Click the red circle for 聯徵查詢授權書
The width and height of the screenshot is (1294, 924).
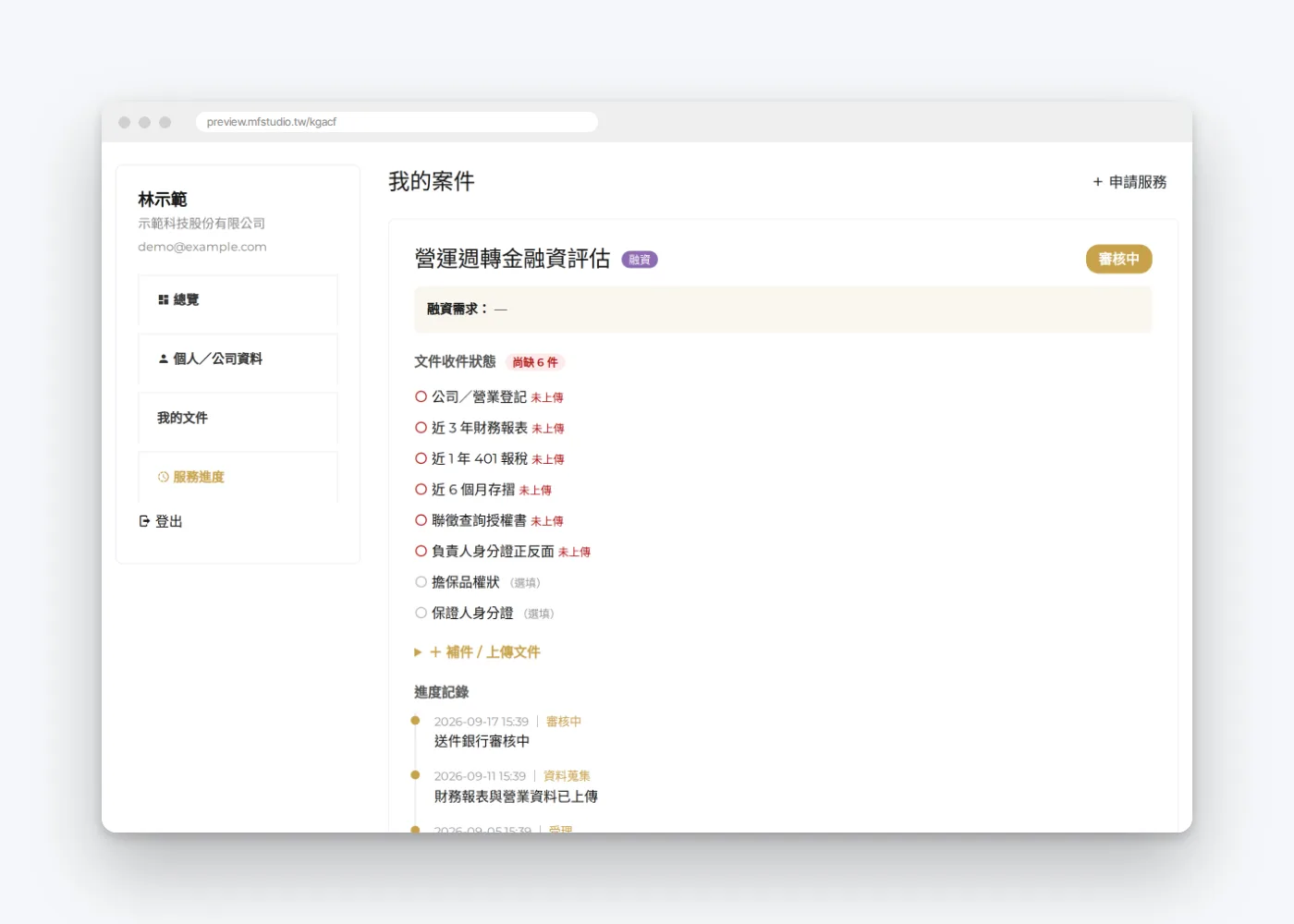coord(421,520)
